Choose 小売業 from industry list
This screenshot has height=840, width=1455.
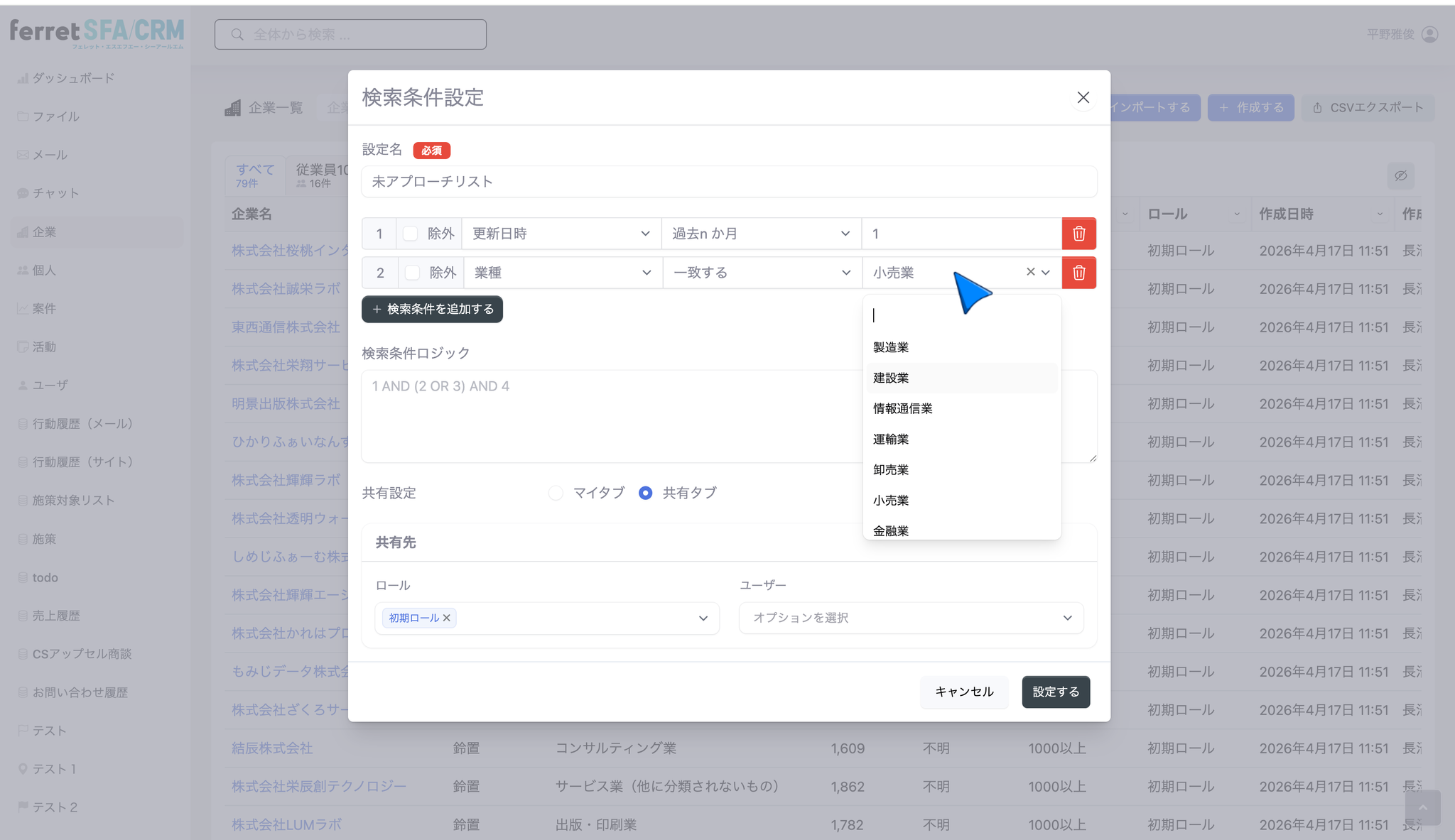tap(962, 500)
